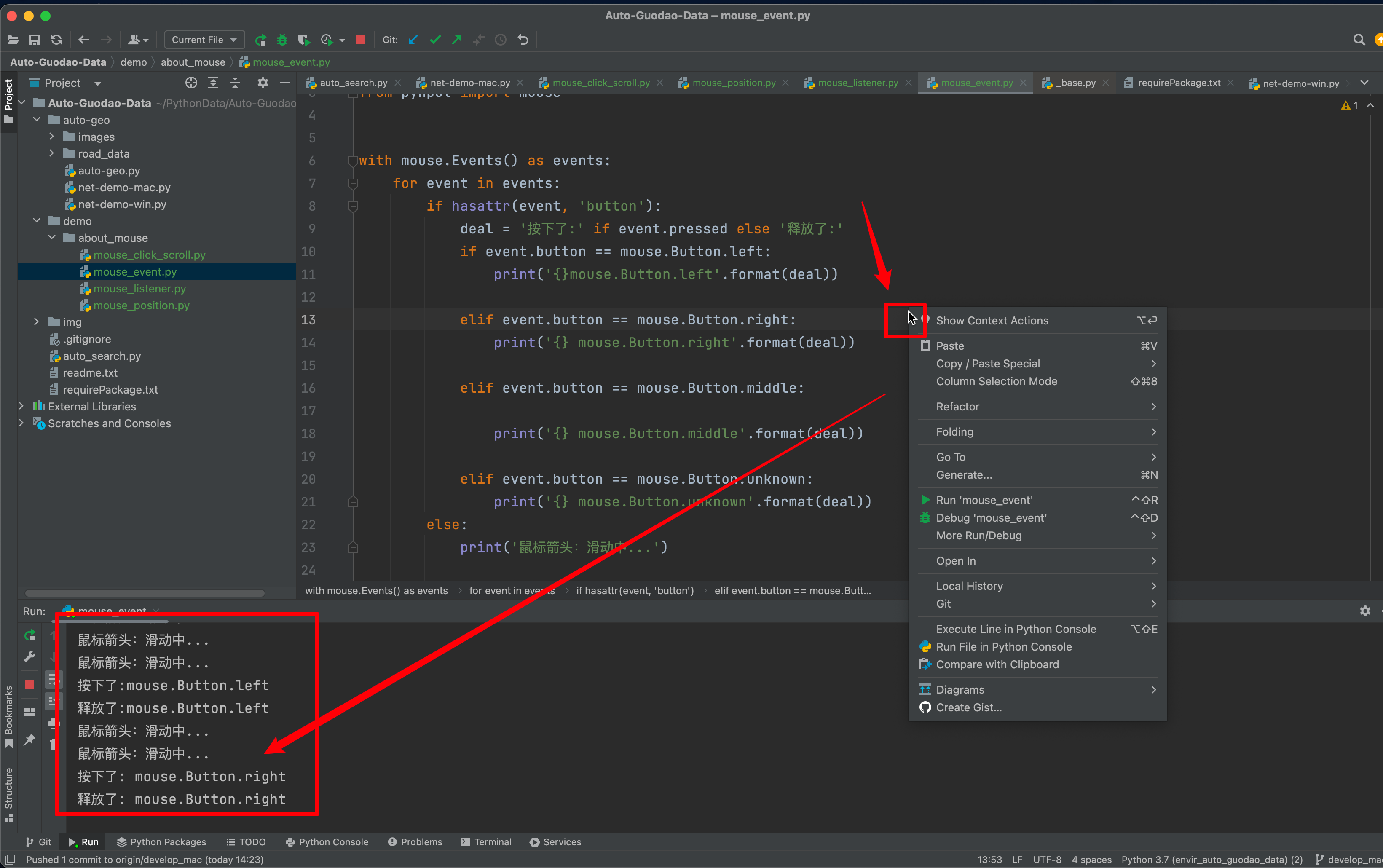The width and height of the screenshot is (1383, 868).
Task: Open Project panel settings gear
Action: (263, 83)
